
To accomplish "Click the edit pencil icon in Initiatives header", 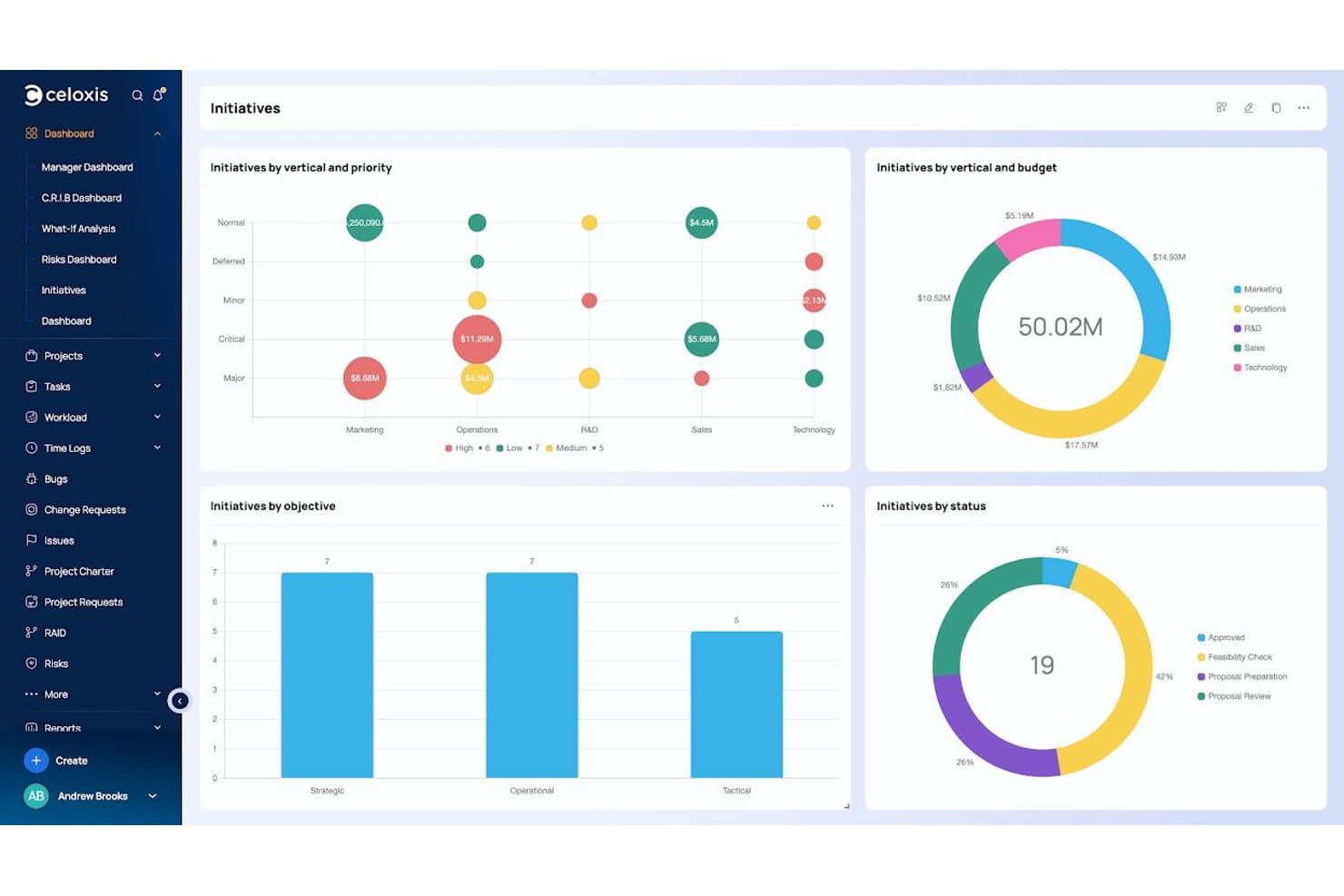I will click(1249, 107).
